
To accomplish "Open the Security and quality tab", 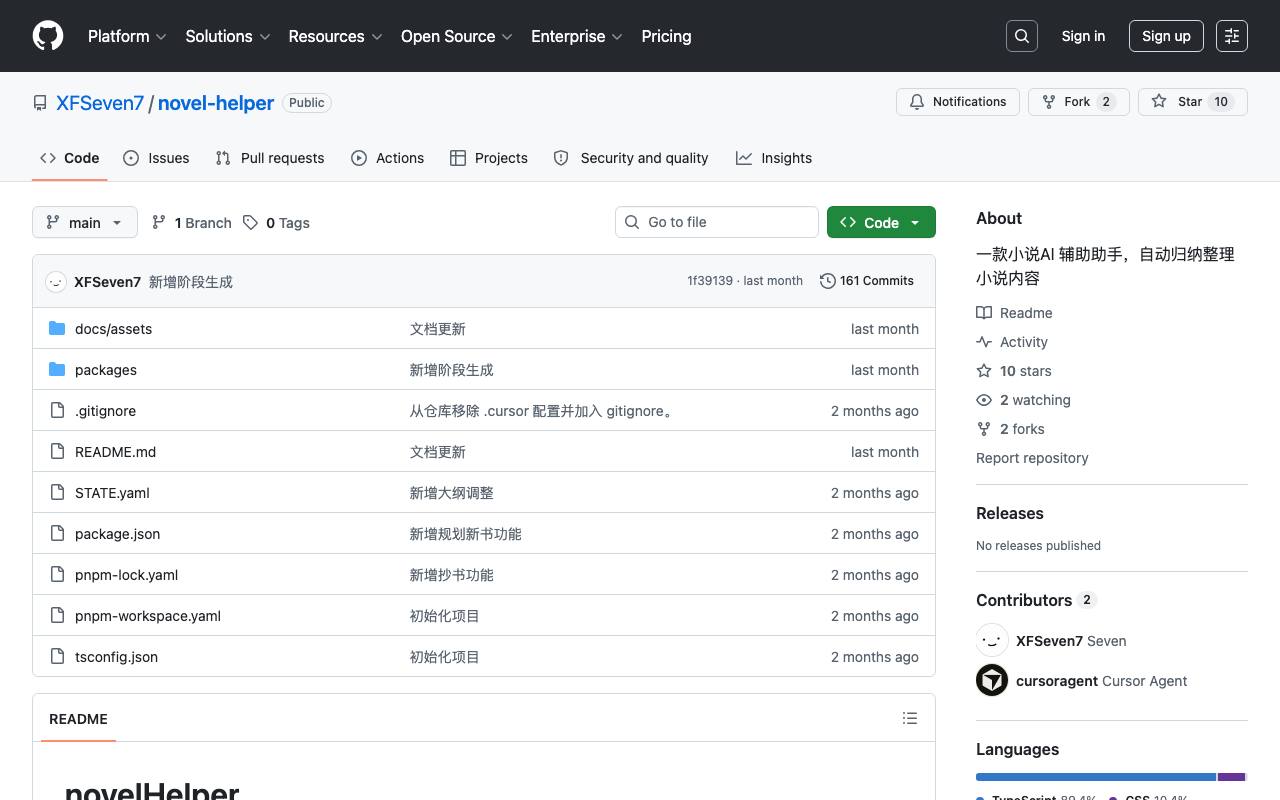I will [x=631, y=158].
